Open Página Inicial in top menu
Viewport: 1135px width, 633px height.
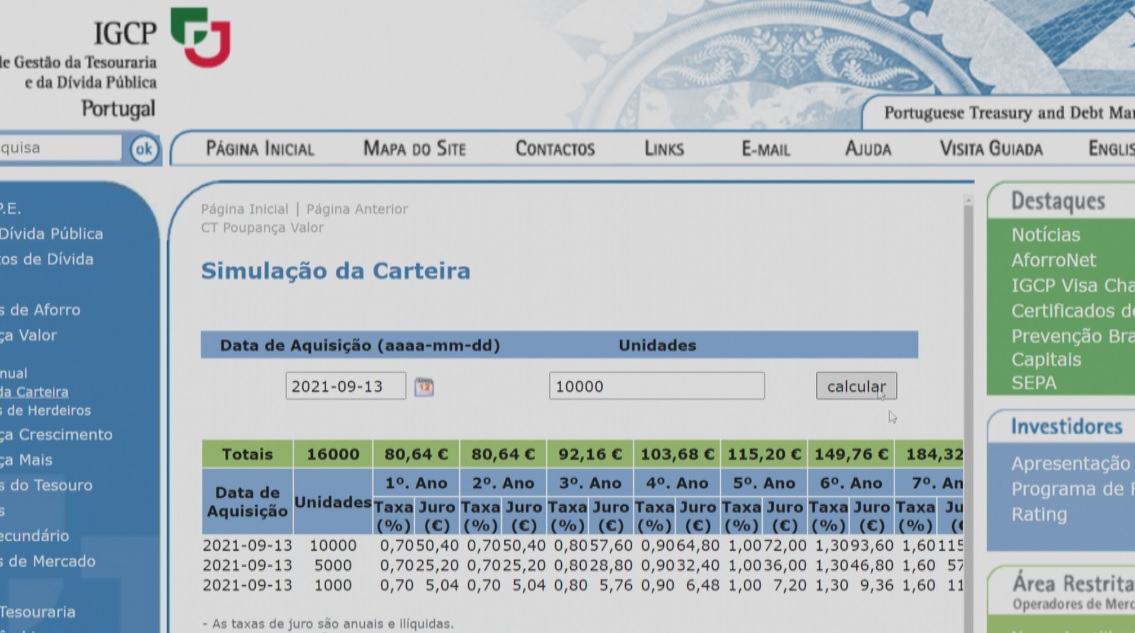(260, 149)
